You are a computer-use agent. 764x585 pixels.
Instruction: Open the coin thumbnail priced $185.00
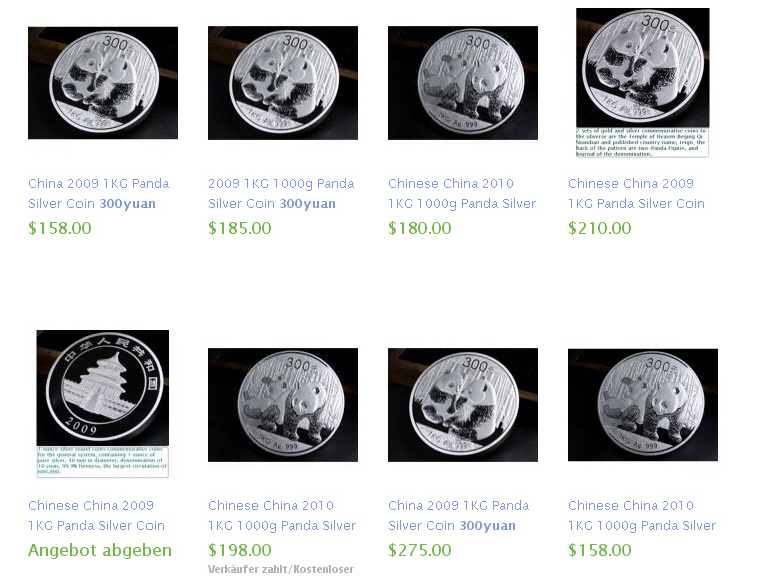[x=283, y=83]
